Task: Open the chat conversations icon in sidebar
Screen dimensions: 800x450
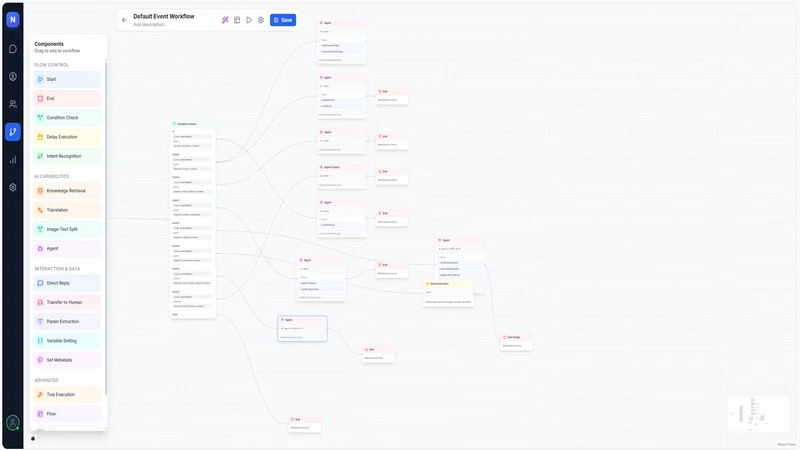Action: (x=13, y=49)
